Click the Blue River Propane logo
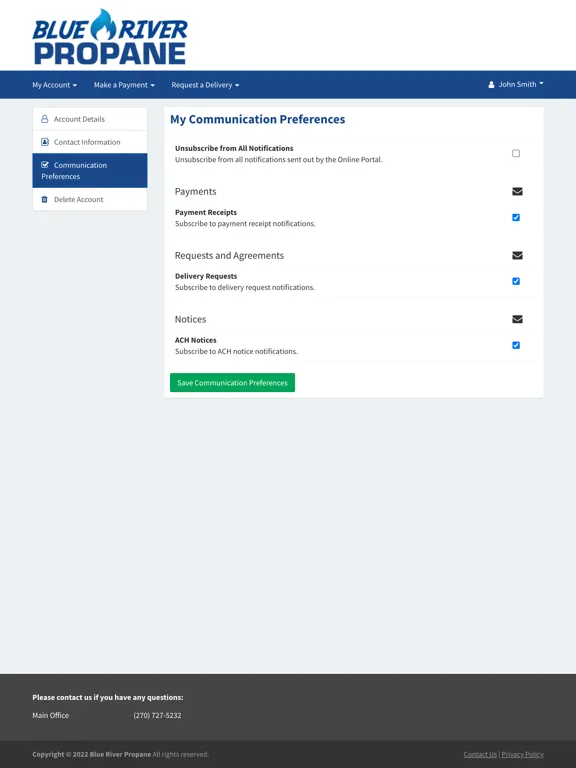576x768 pixels. click(110, 37)
